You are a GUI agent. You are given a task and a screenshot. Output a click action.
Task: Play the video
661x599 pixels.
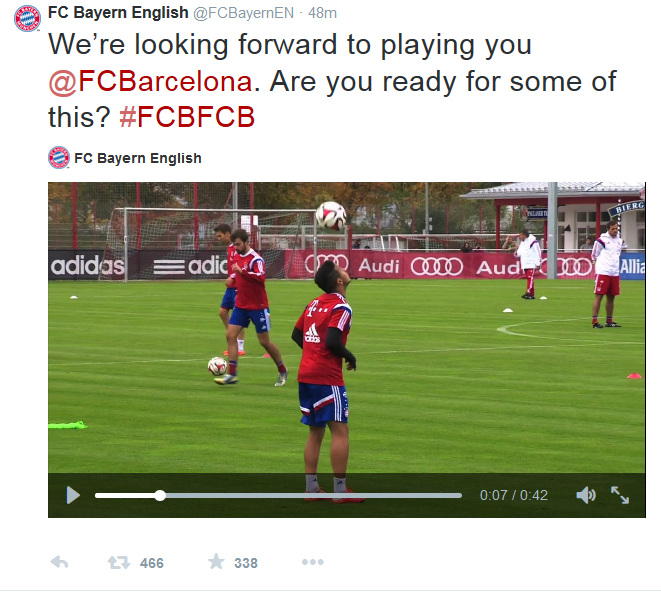(72, 495)
